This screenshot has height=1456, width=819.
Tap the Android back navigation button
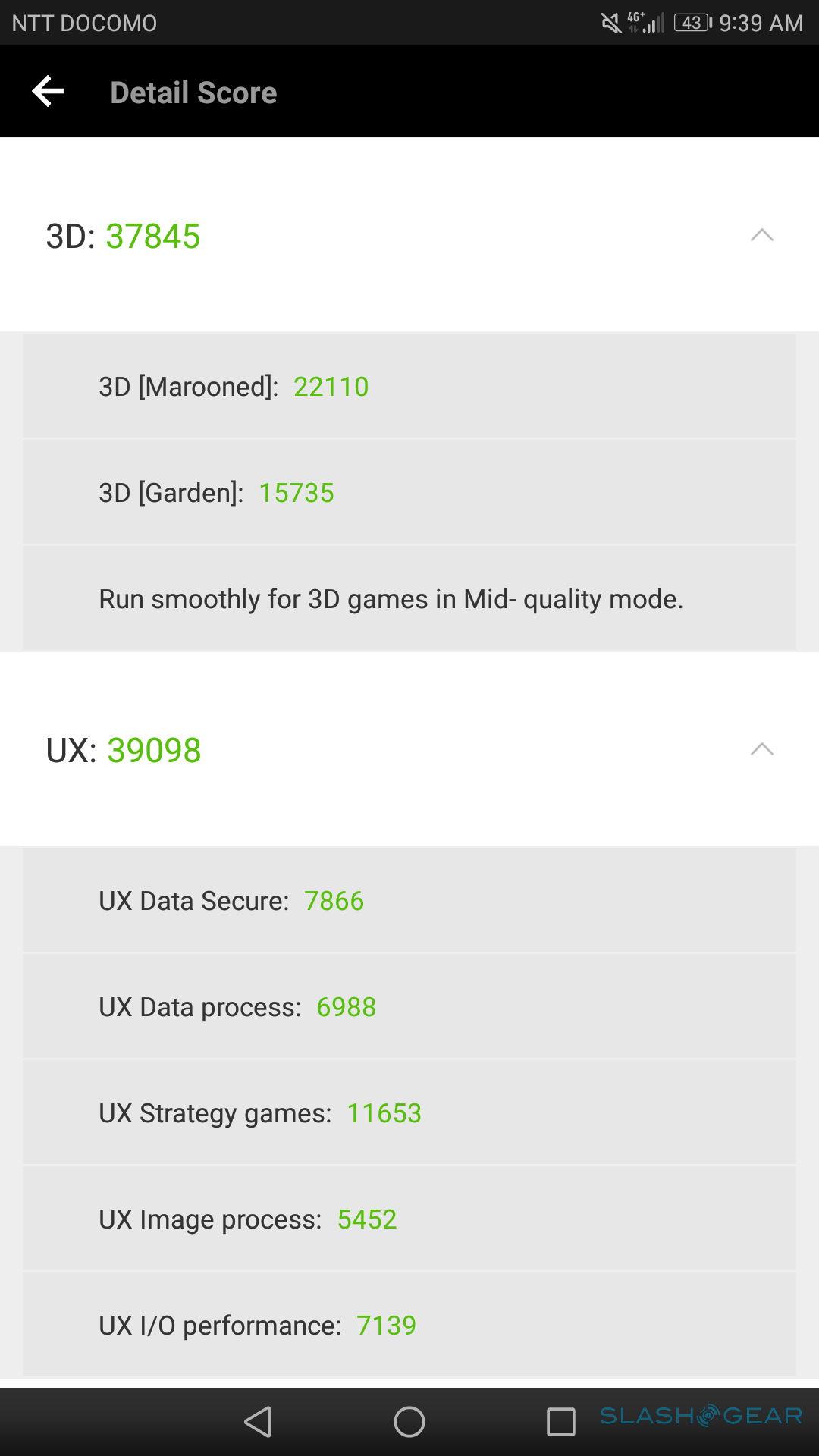click(259, 1422)
